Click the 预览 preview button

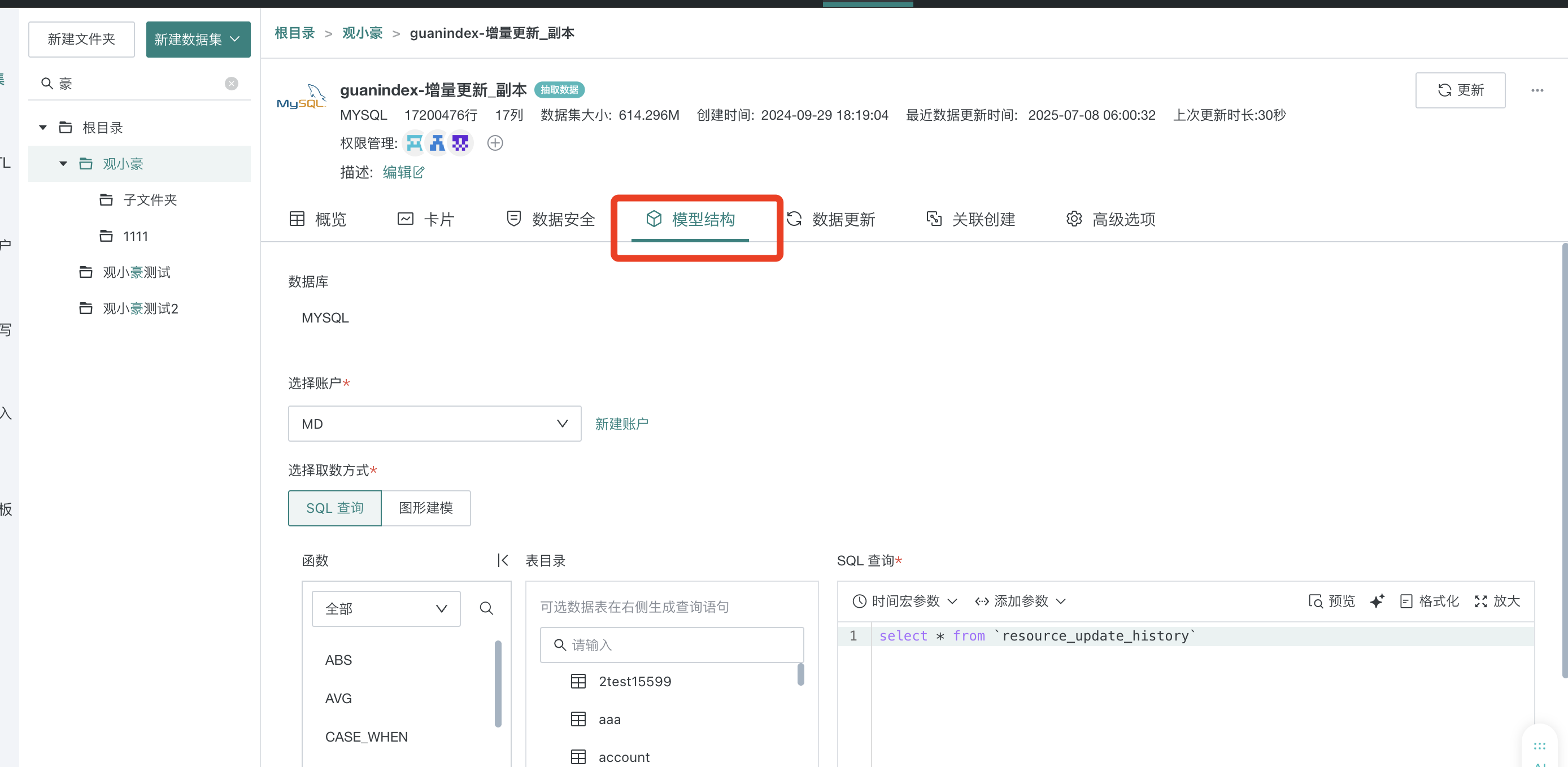(1331, 601)
